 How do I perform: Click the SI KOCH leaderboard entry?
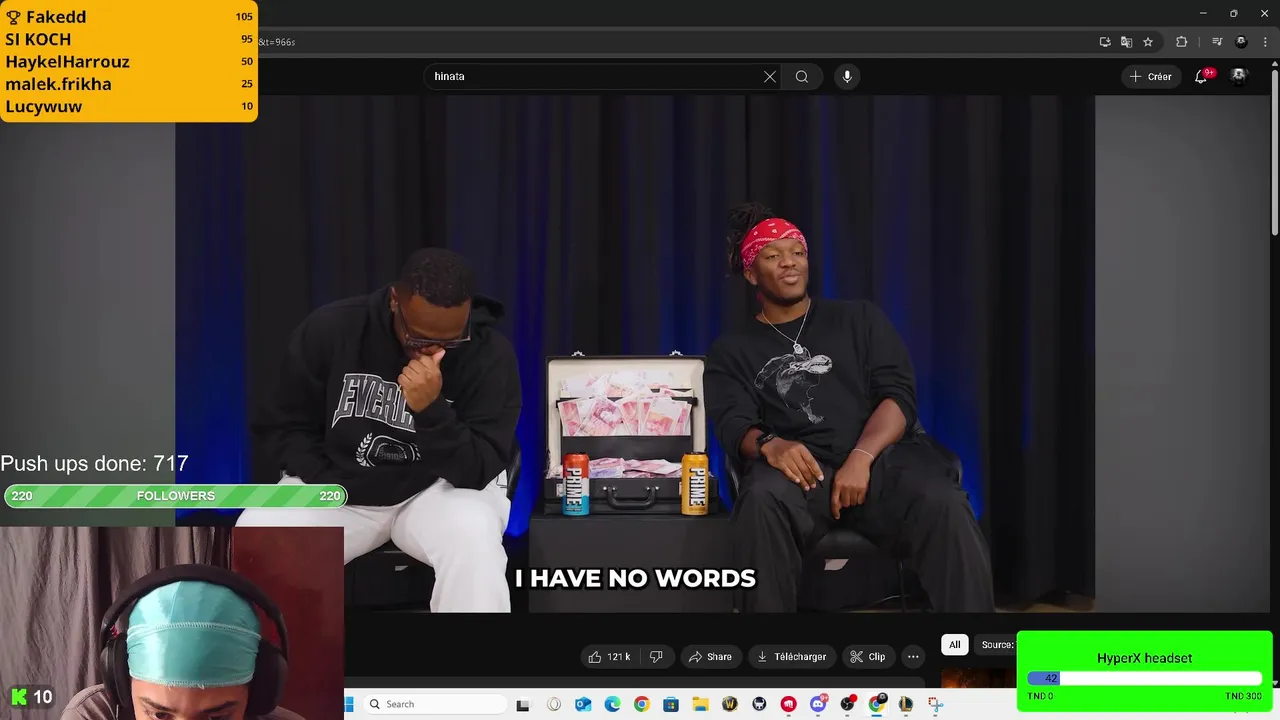(129, 39)
